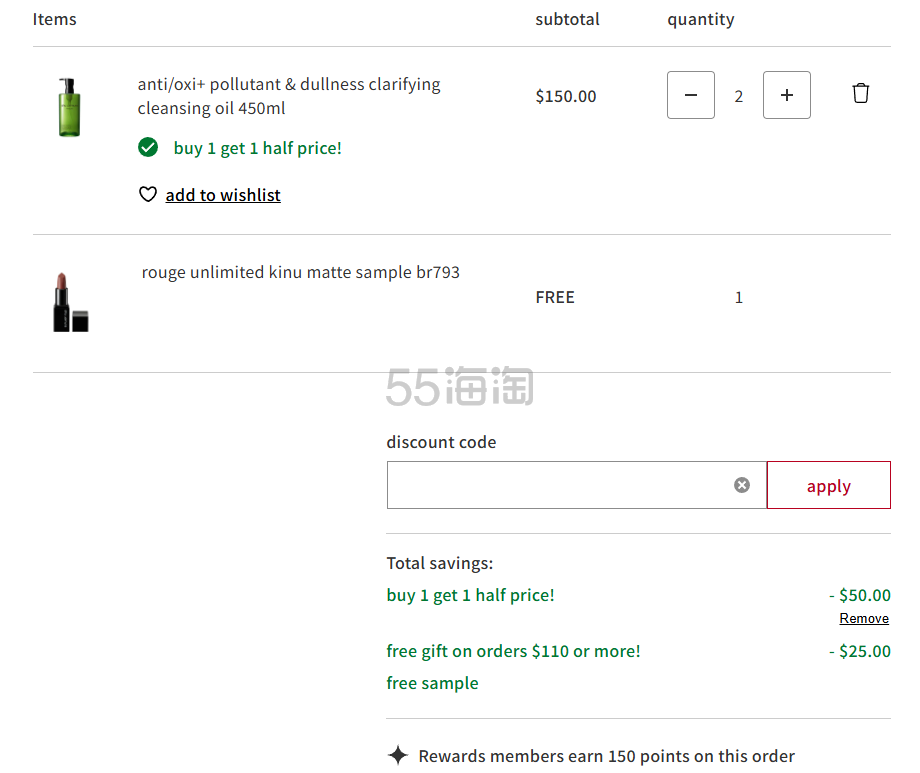Click the trash icon to delete cleansing oil
This screenshot has height=773, width=920.
pos(860,94)
